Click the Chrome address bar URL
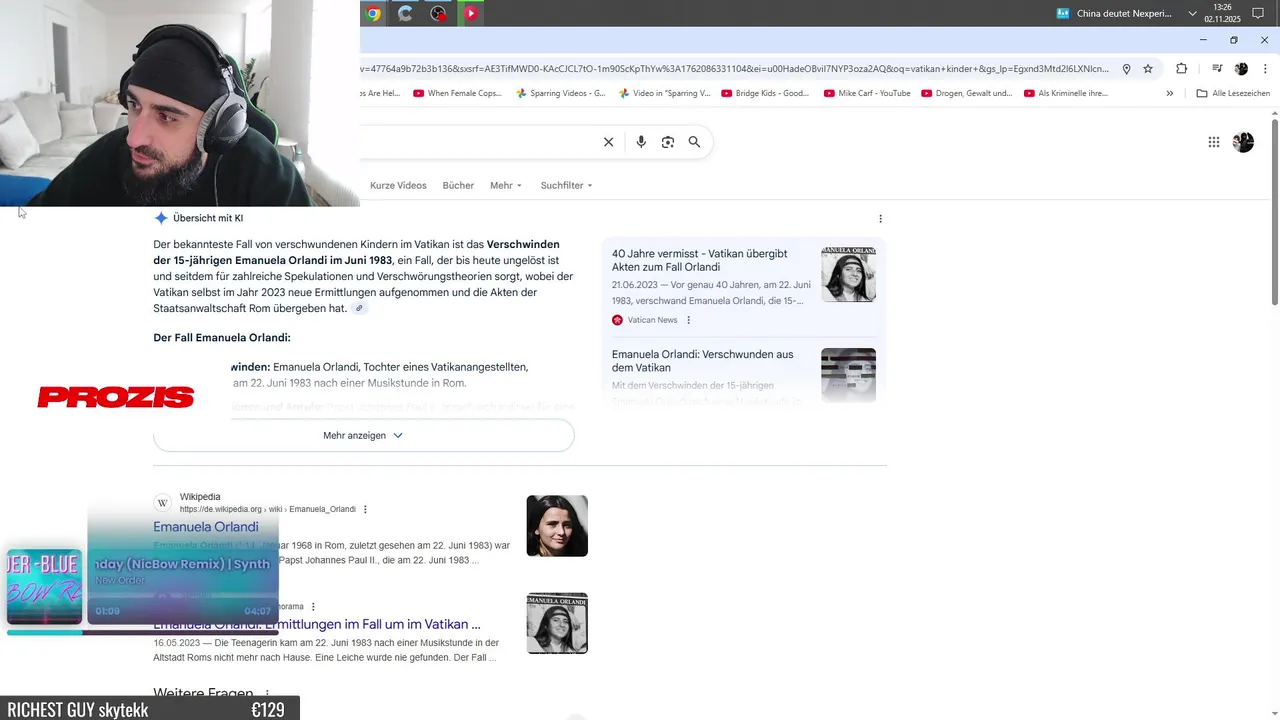This screenshot has height=720, width=1280. click(x=735, y=69)
